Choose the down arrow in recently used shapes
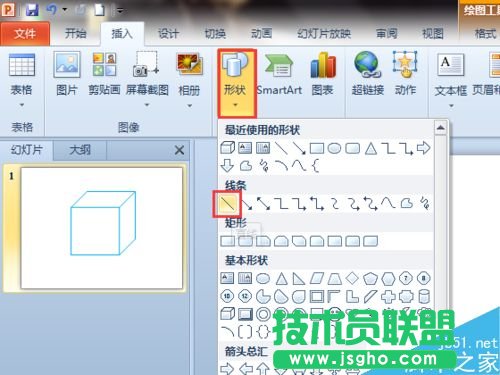Viewport: 500px width, 375px height. (227, 166)
